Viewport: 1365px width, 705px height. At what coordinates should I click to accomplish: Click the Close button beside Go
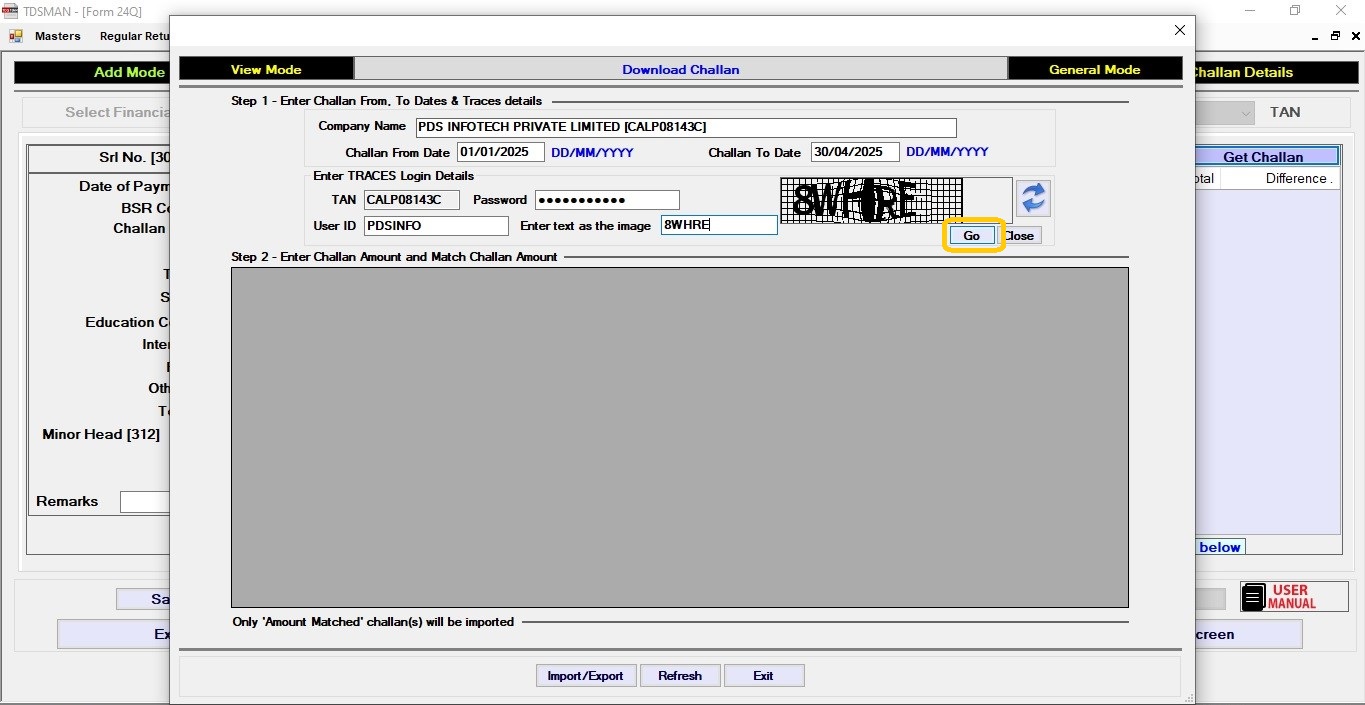(x=1020, y=236)
